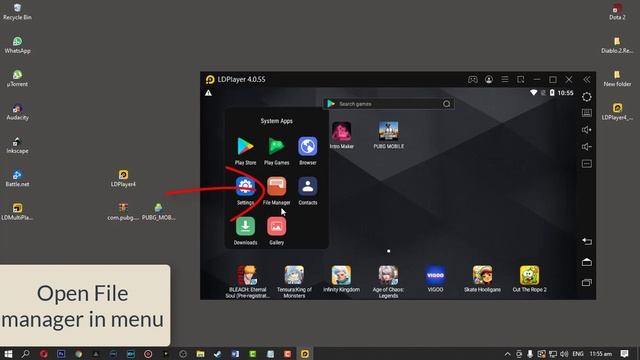Click the Android home button in sidebar

[587, 262]
